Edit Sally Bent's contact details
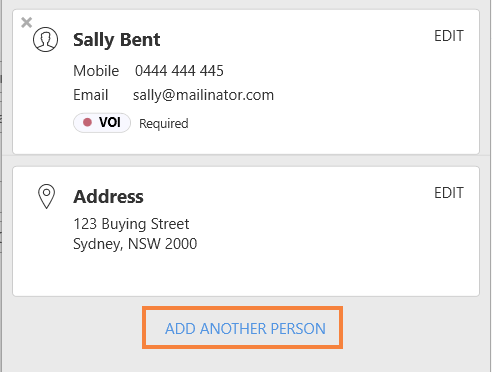 [449, 36]
